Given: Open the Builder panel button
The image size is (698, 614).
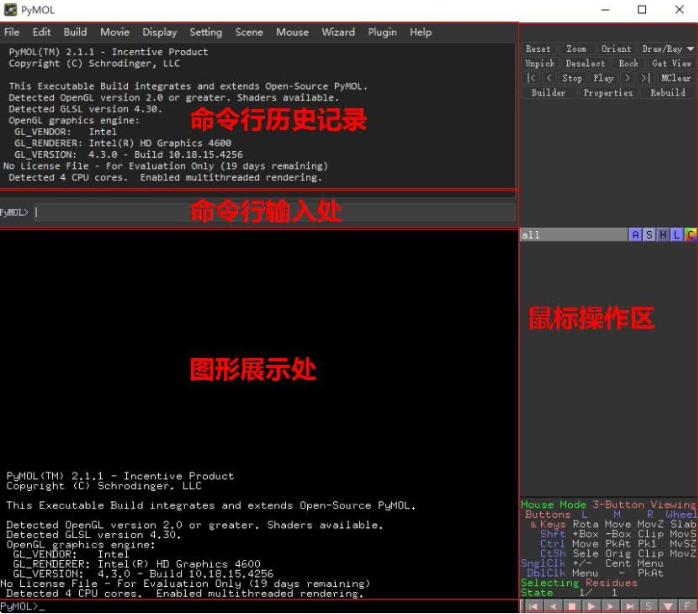Looking at the screenshot, I should point(548,93).
